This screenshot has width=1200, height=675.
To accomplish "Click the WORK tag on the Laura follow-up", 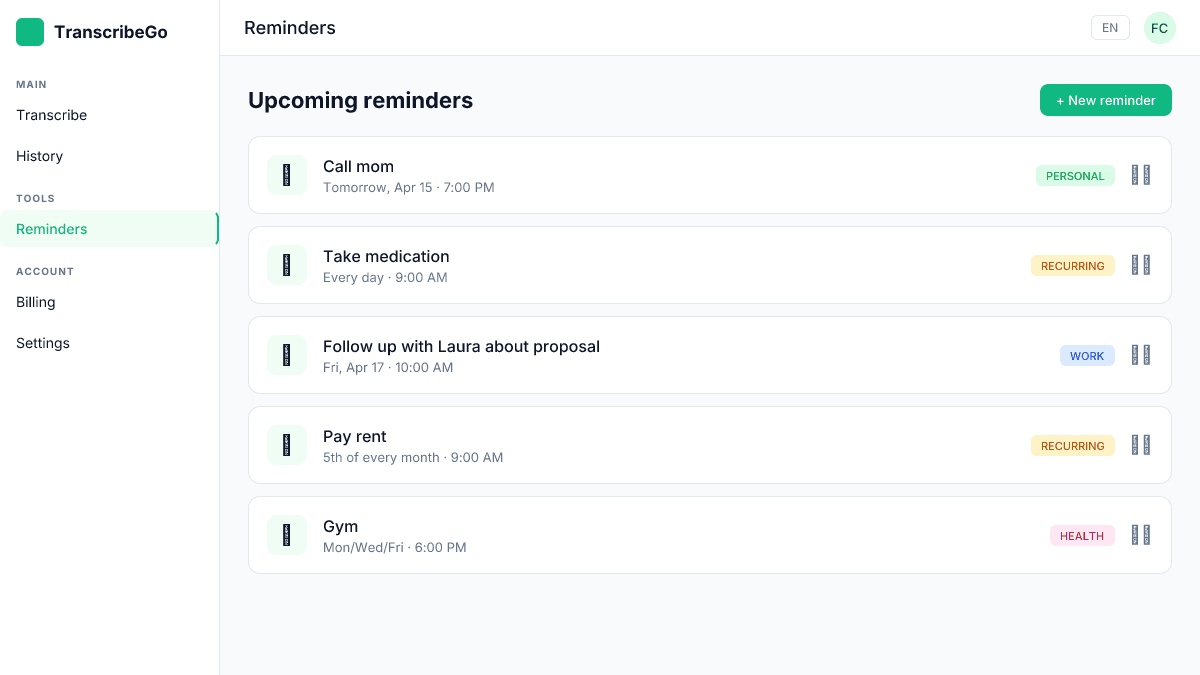I will coord(1087,355).
